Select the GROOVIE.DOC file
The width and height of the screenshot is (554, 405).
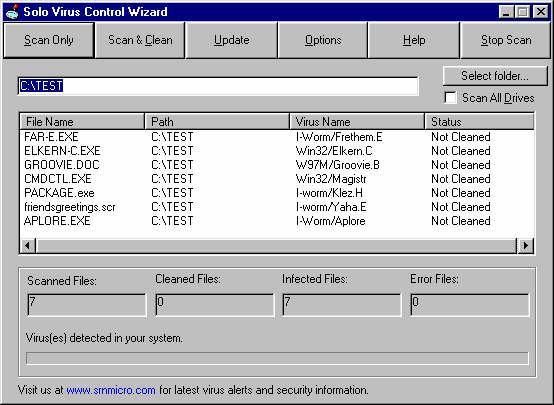(x=62, y=165)
